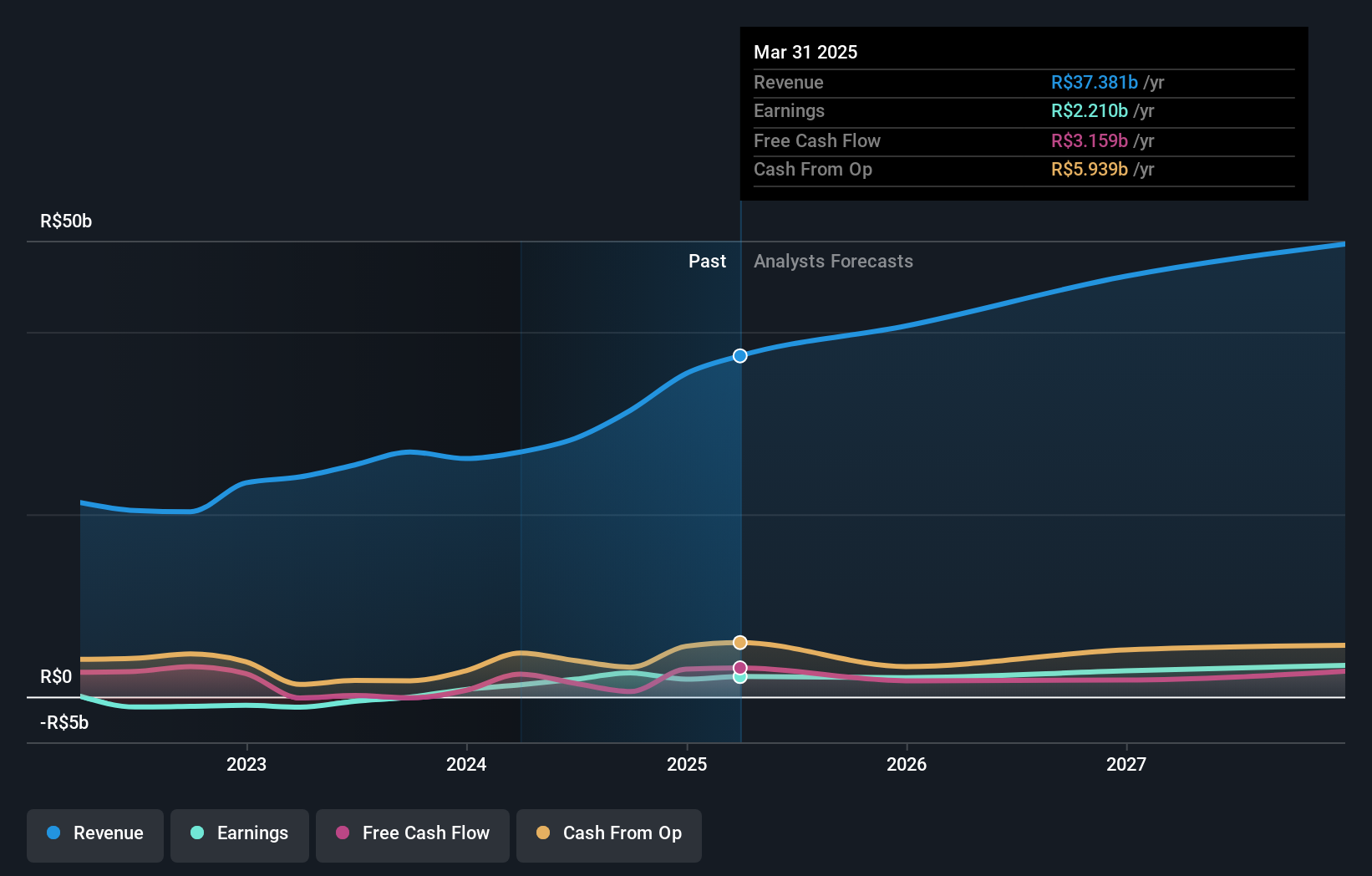Toggle the Earnings series visibility

pyautogui.click(x=239, y=835)
